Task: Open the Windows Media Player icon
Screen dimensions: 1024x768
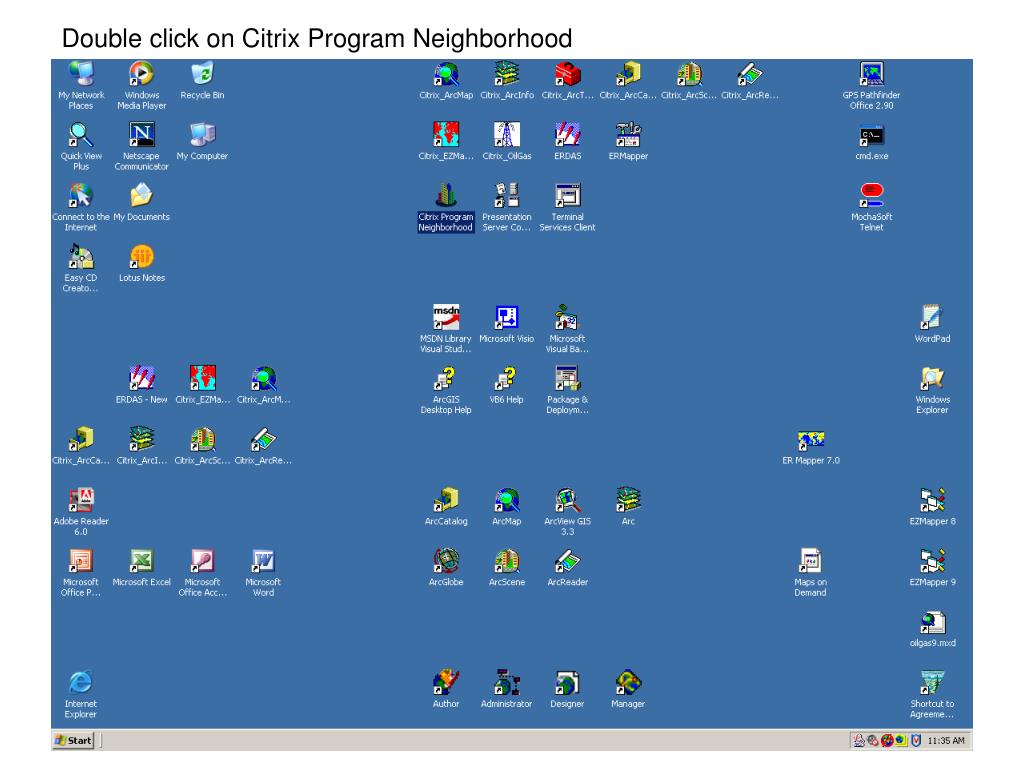Action: tap(142, 74)
